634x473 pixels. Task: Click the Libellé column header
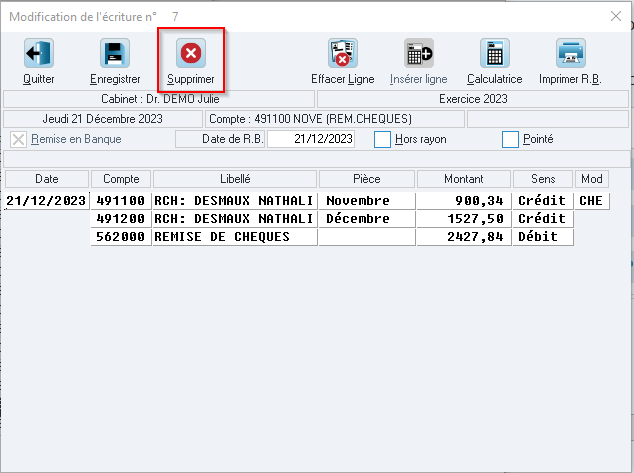tap(235, 179)
